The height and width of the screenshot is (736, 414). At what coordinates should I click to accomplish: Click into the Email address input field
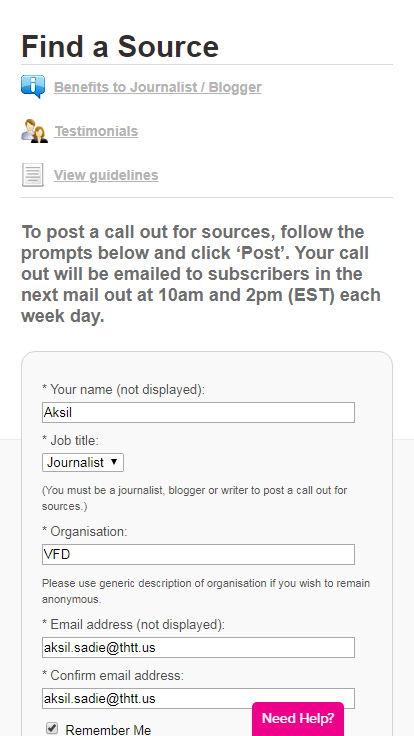[198, 648]
